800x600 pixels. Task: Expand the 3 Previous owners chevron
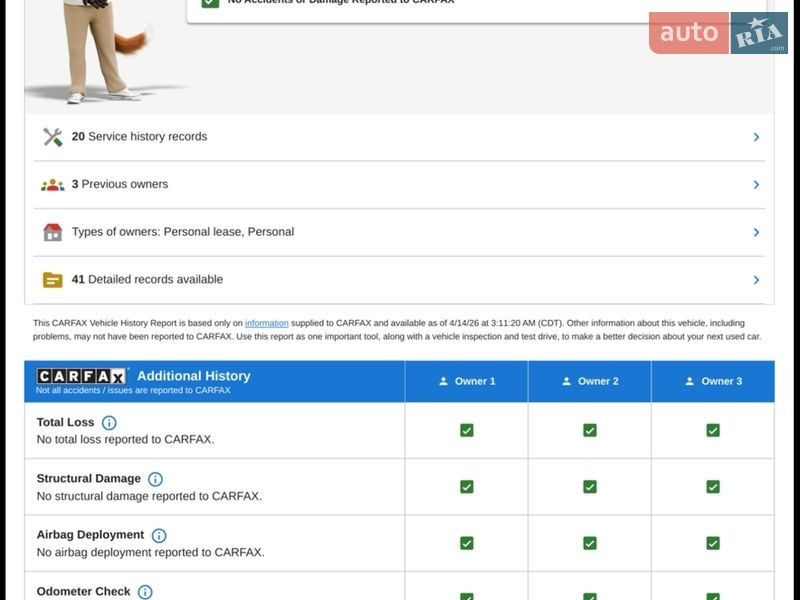(756, 185)
